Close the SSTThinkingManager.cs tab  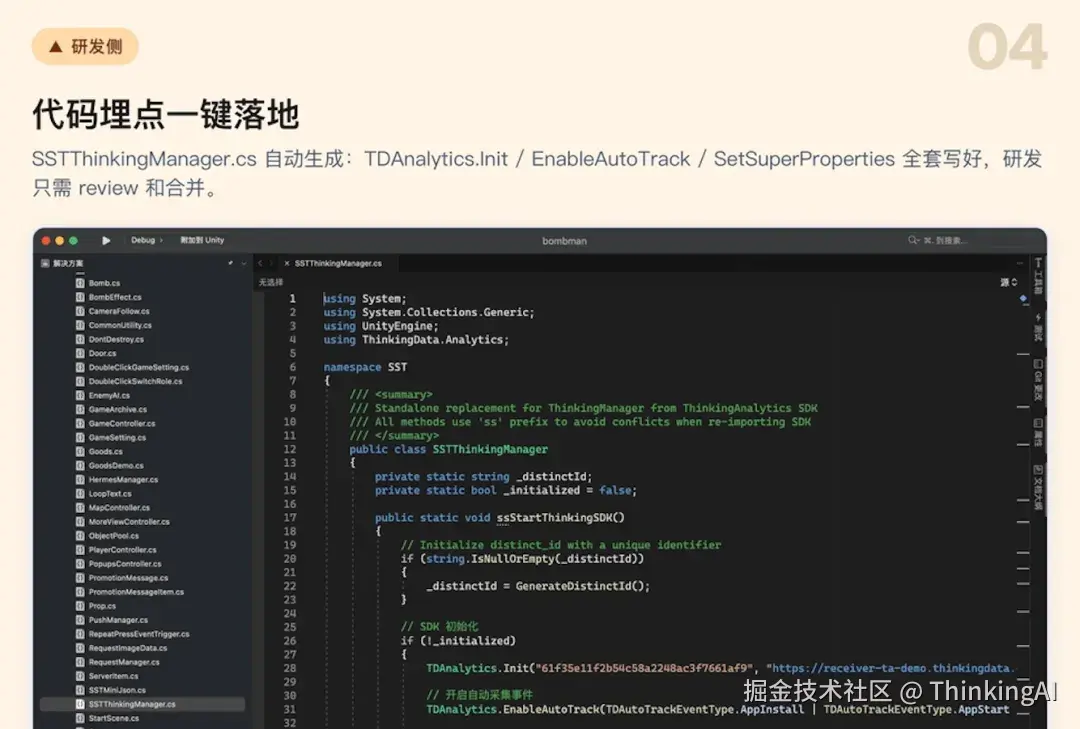pyautogui.click(x=287, y=263)
